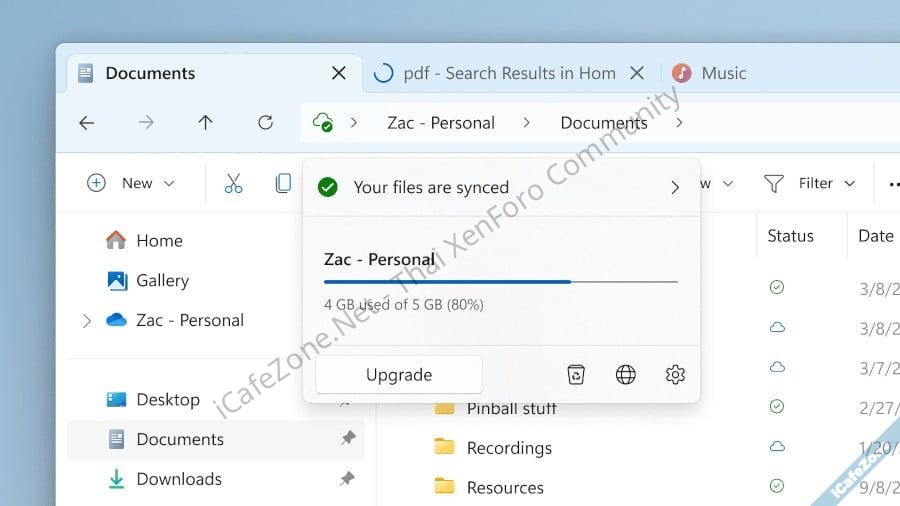Image resolution: width=900 pixels, height=506 pixels.
Task: Toggle the pin next to Downloads
Action: tap(347, 479)
